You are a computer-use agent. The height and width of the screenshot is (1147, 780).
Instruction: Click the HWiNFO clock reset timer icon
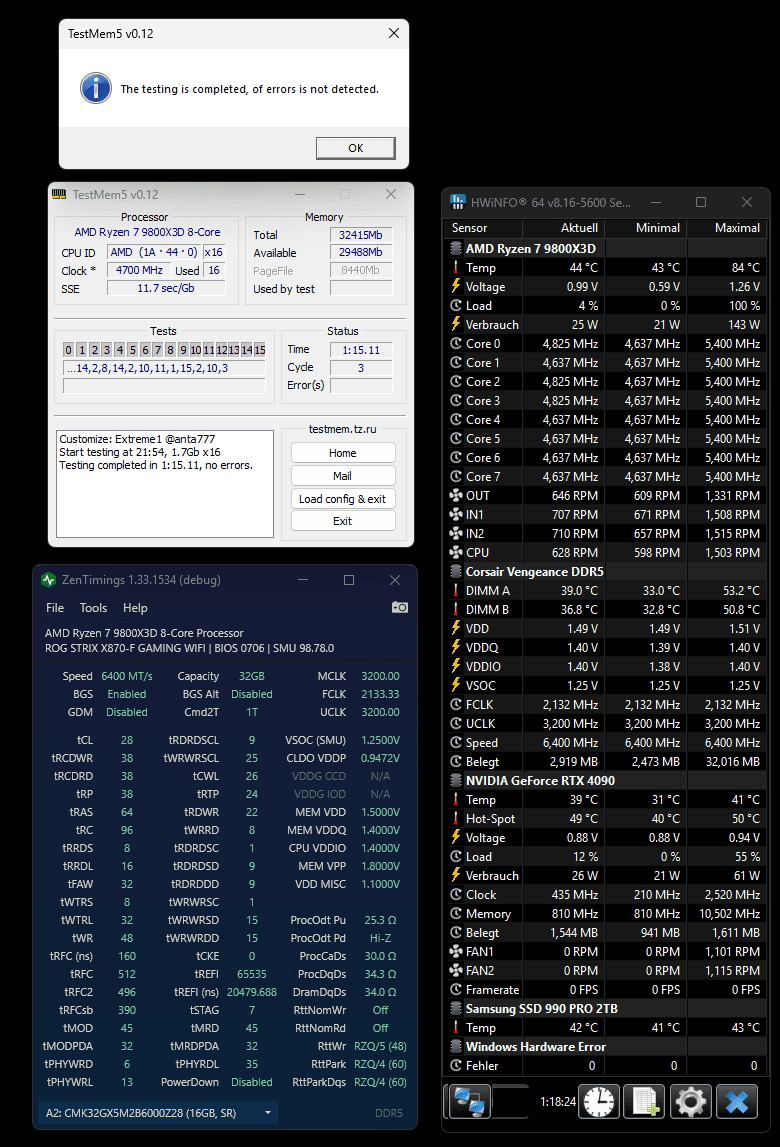point(599,1102)
